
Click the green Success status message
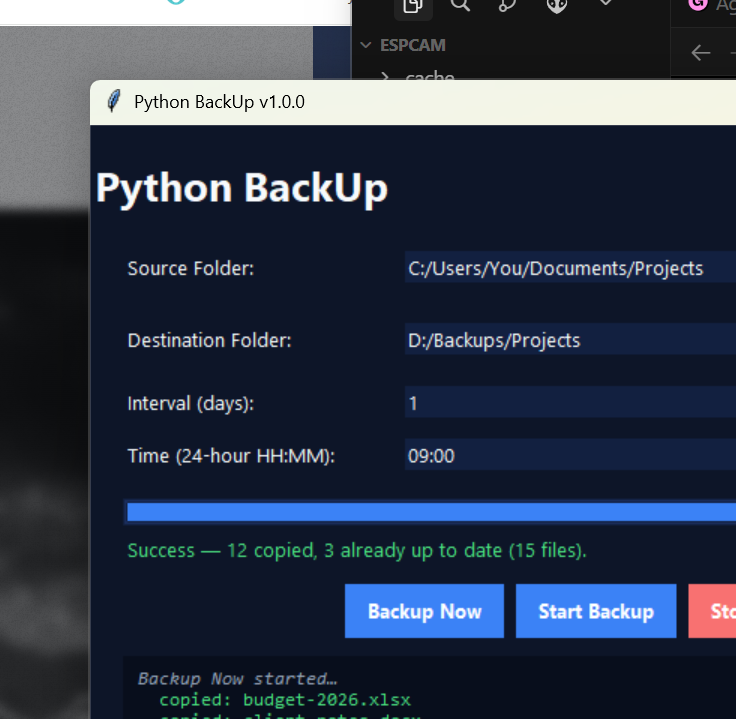point(357,551)
